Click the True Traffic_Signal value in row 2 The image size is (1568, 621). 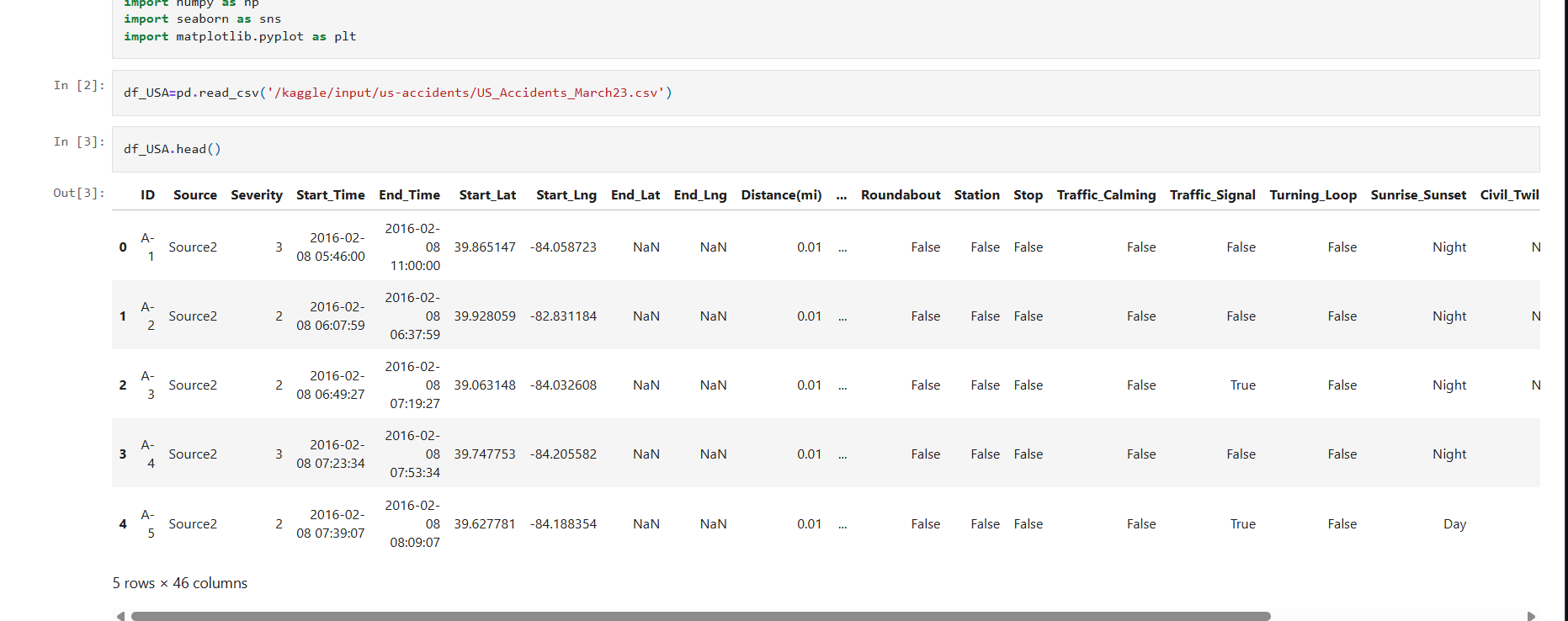click(1242, 385)
